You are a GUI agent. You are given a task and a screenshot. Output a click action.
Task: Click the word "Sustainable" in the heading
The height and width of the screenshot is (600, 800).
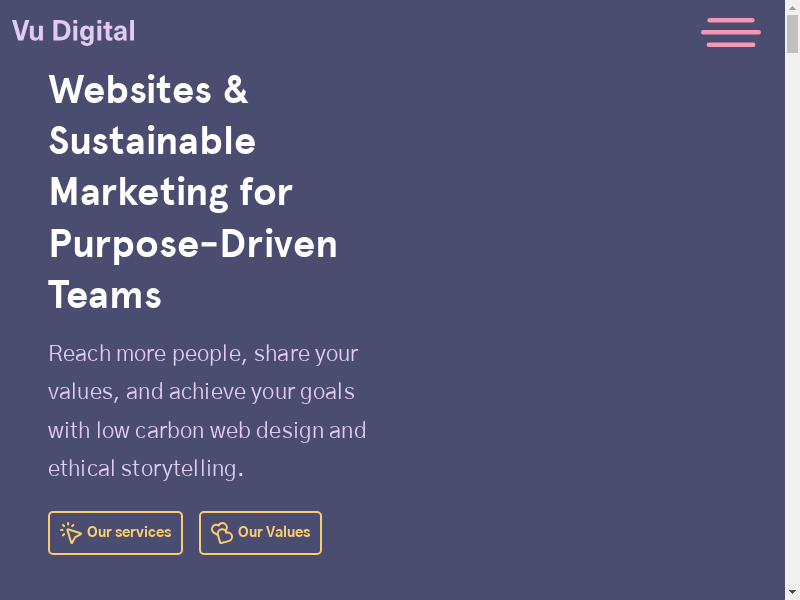coord(152,141)
